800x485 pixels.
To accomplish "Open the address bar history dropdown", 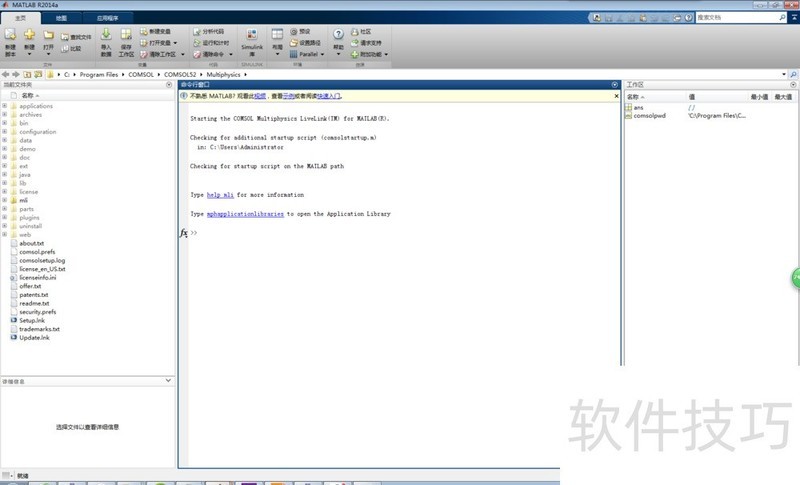I will [784, 74].
